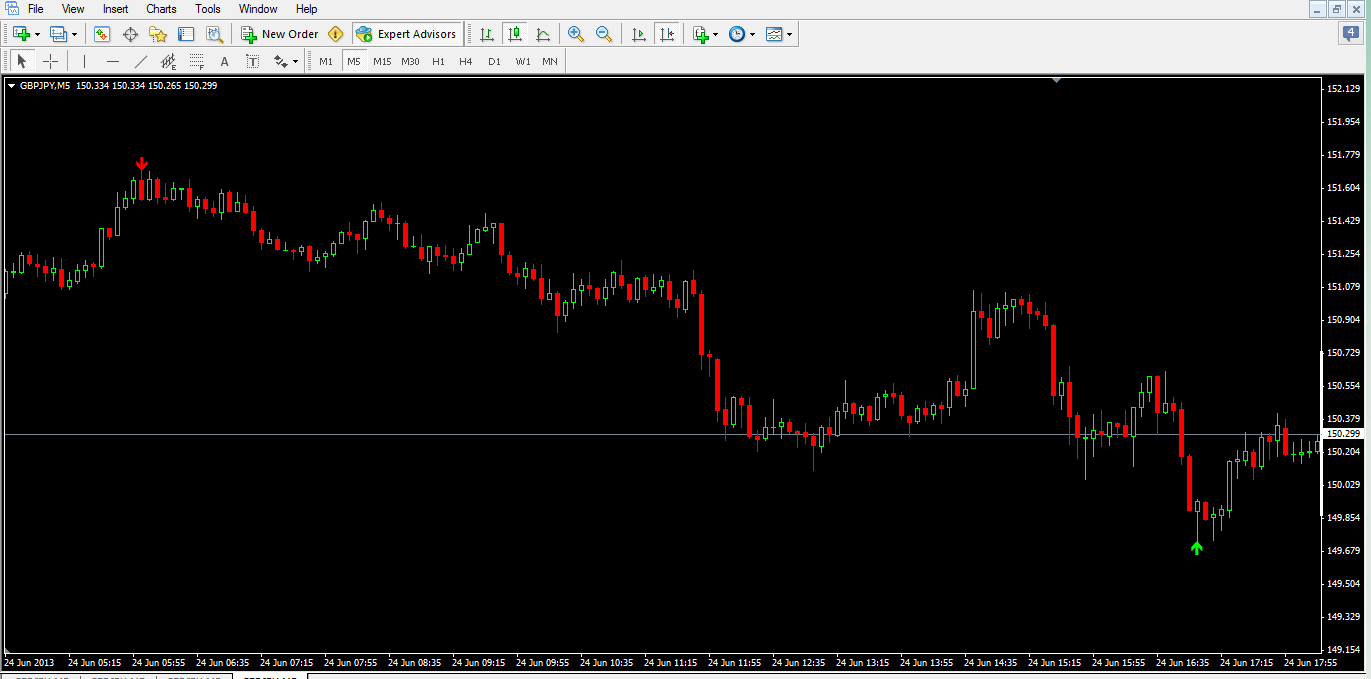Select the horizontal line tool
Screen dimensions: 1371x679
[113, 61]
